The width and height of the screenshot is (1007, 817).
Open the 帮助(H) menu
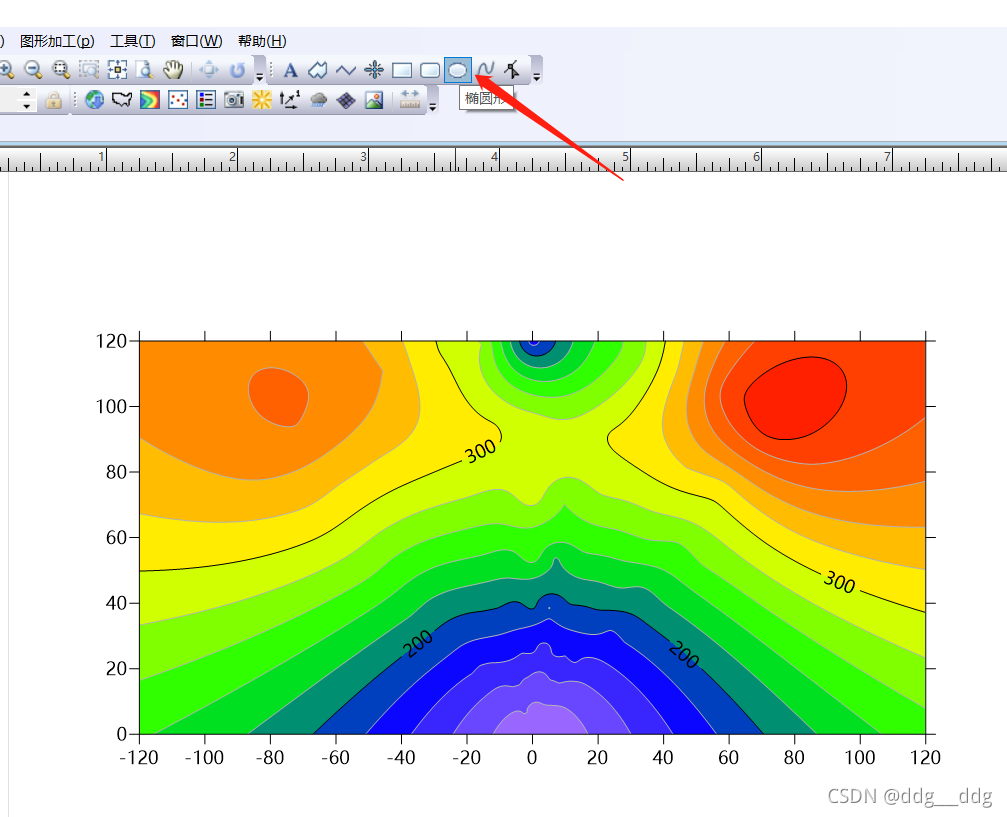[262, 41]
